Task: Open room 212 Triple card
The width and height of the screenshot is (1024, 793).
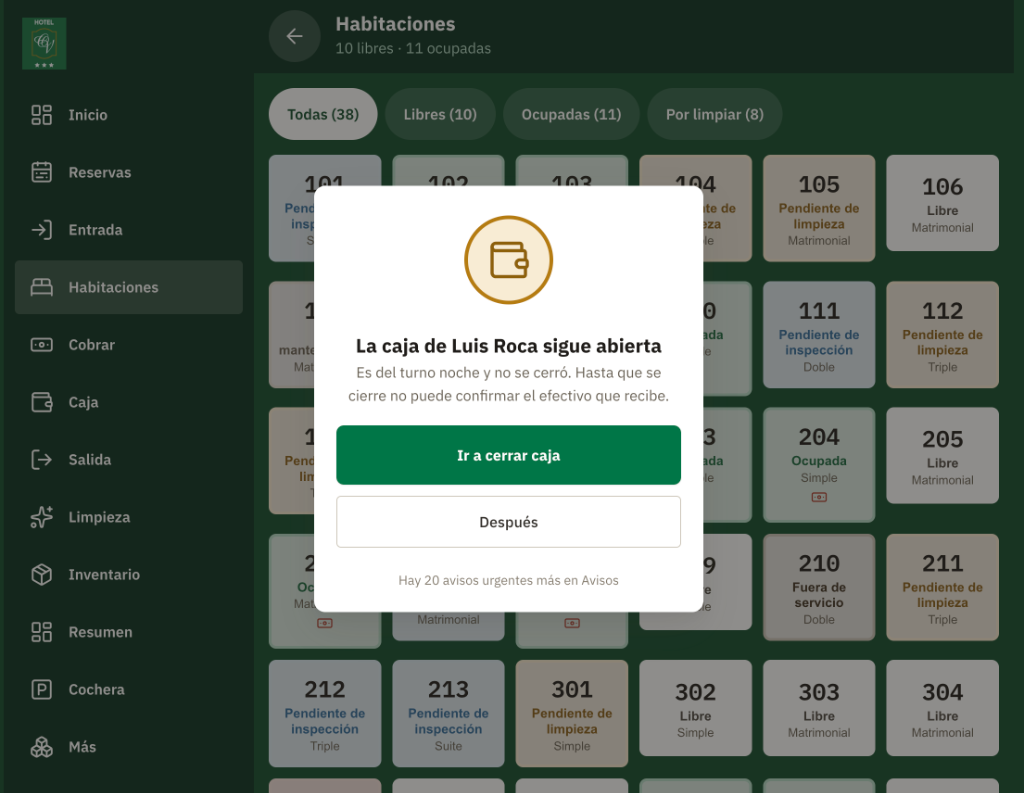Action: 325,713
